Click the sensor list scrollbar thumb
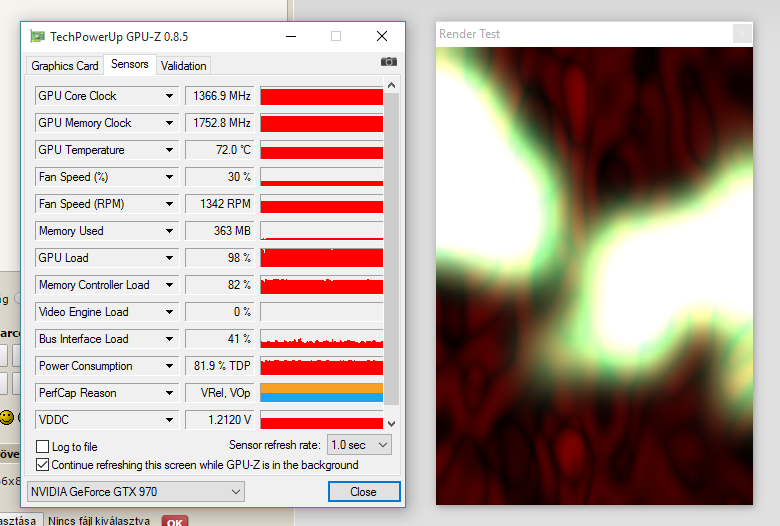780x526 pixels. pos(391,249)
